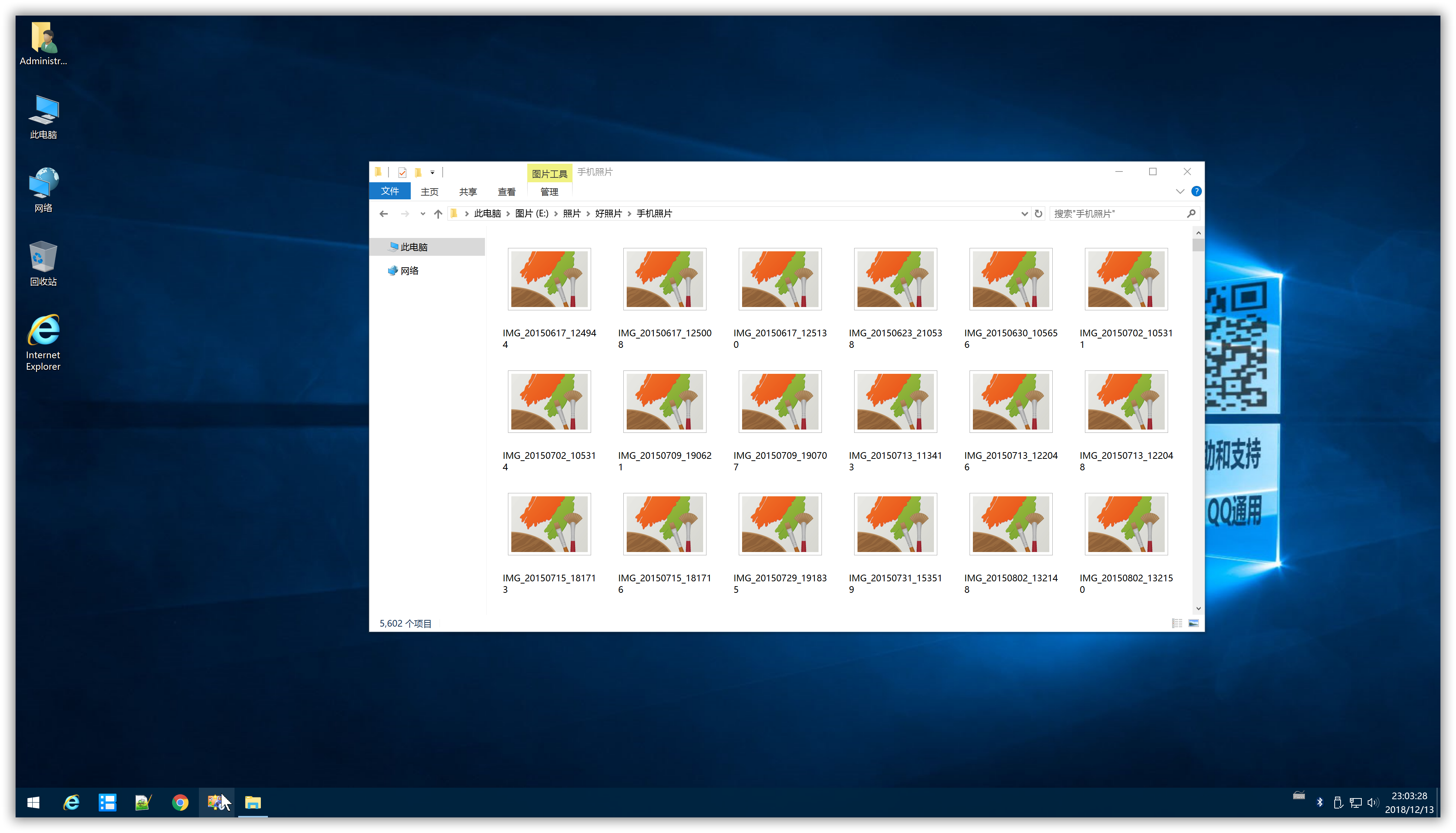Screen dimensions: 1456x833
Task: Open the address bar history dropdown
Action: point(1024,213)
